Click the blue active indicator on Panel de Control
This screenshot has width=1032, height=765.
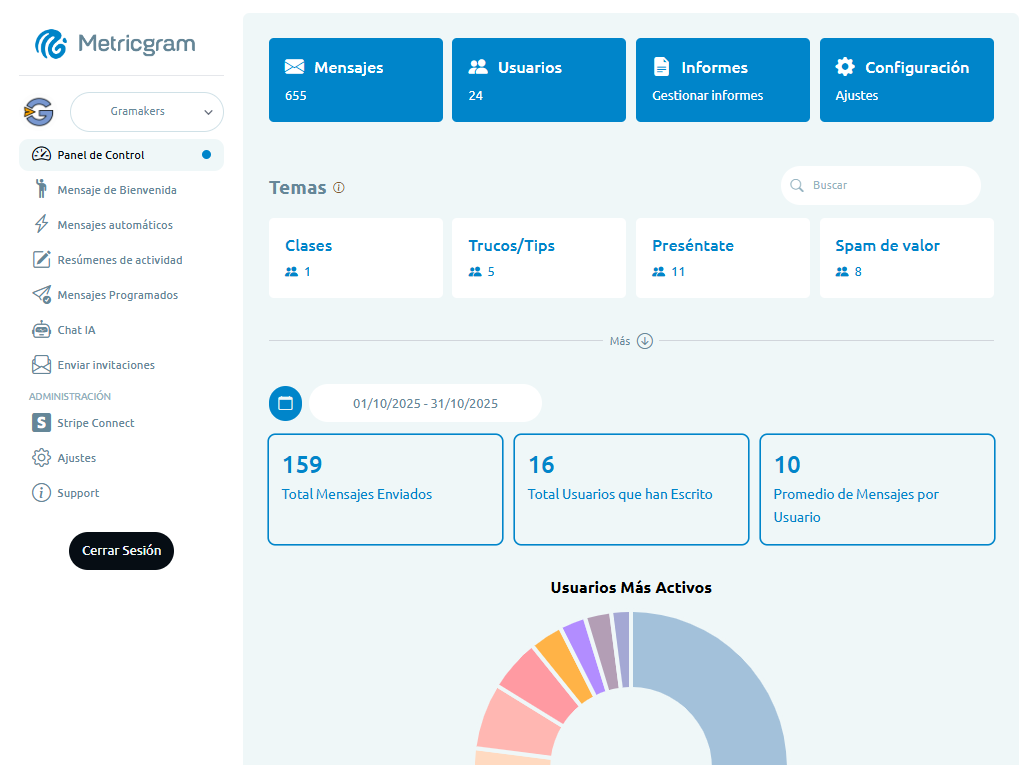[x=206, y=154]
